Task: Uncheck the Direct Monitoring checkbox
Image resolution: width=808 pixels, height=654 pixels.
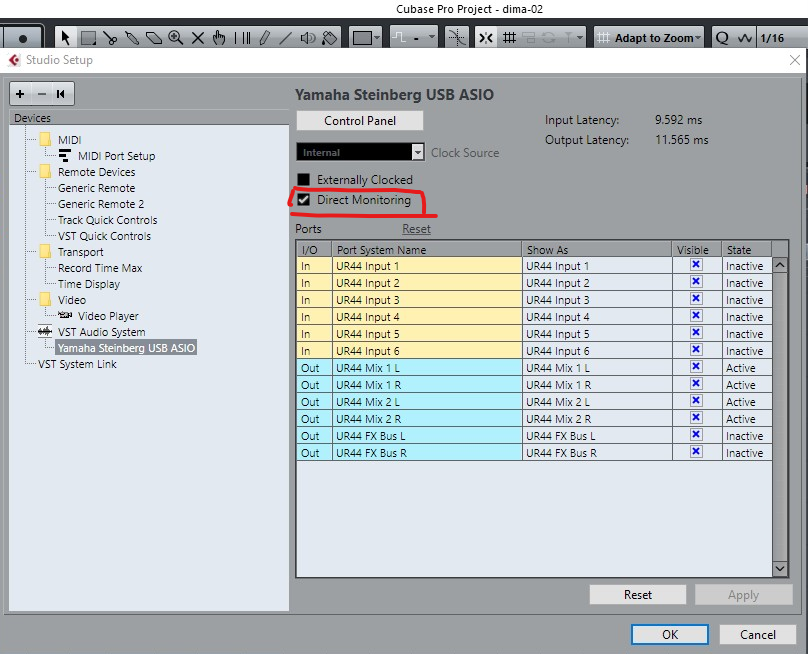Action: pyautogui.click(x=304, y=200)
